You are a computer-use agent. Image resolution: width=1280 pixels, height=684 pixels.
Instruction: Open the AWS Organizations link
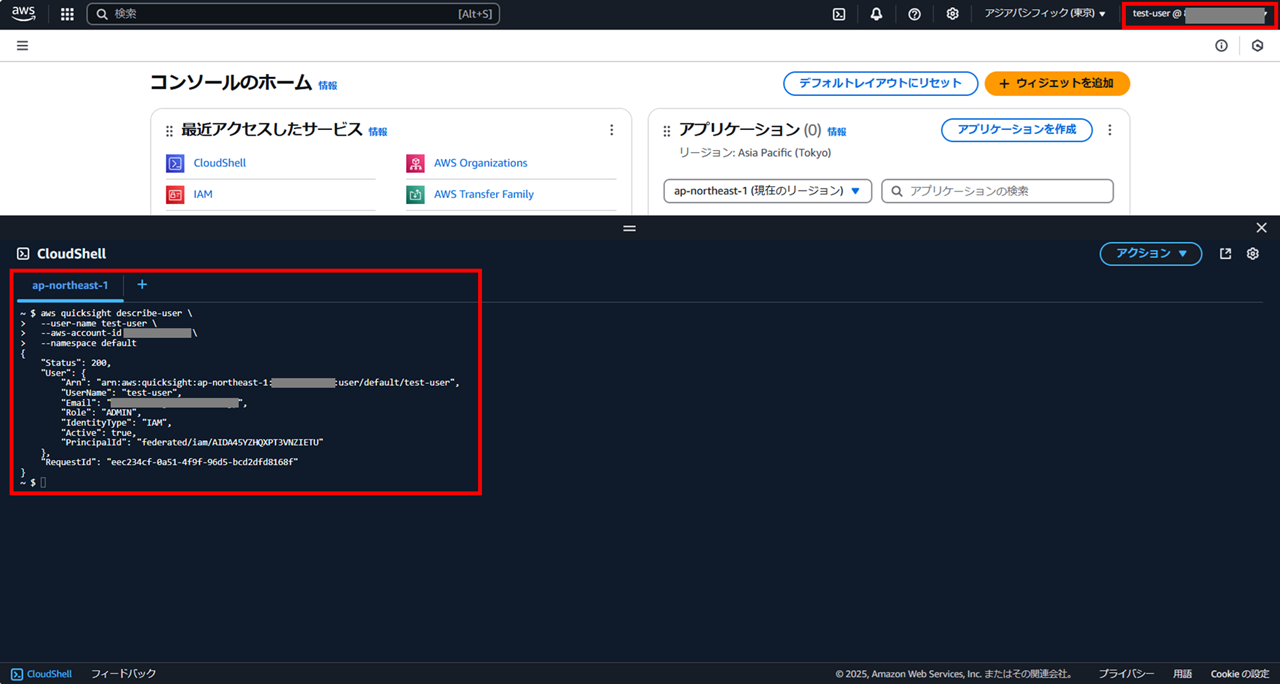pyautogui.click(x=480, y=163)
